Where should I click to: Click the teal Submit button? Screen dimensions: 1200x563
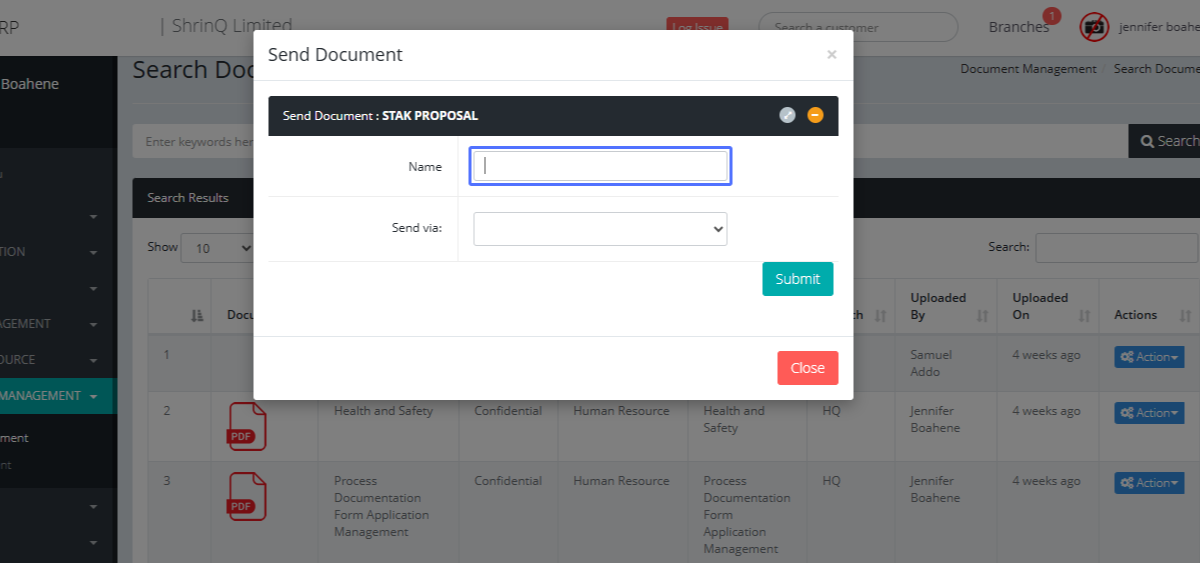point(797,279)
